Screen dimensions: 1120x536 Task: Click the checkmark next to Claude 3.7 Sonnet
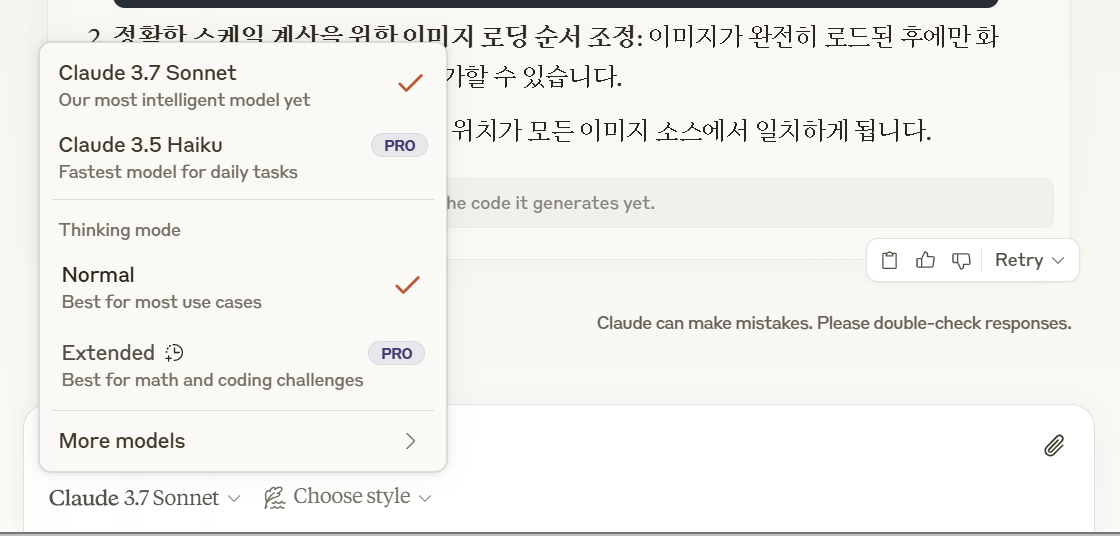(410, 84)
